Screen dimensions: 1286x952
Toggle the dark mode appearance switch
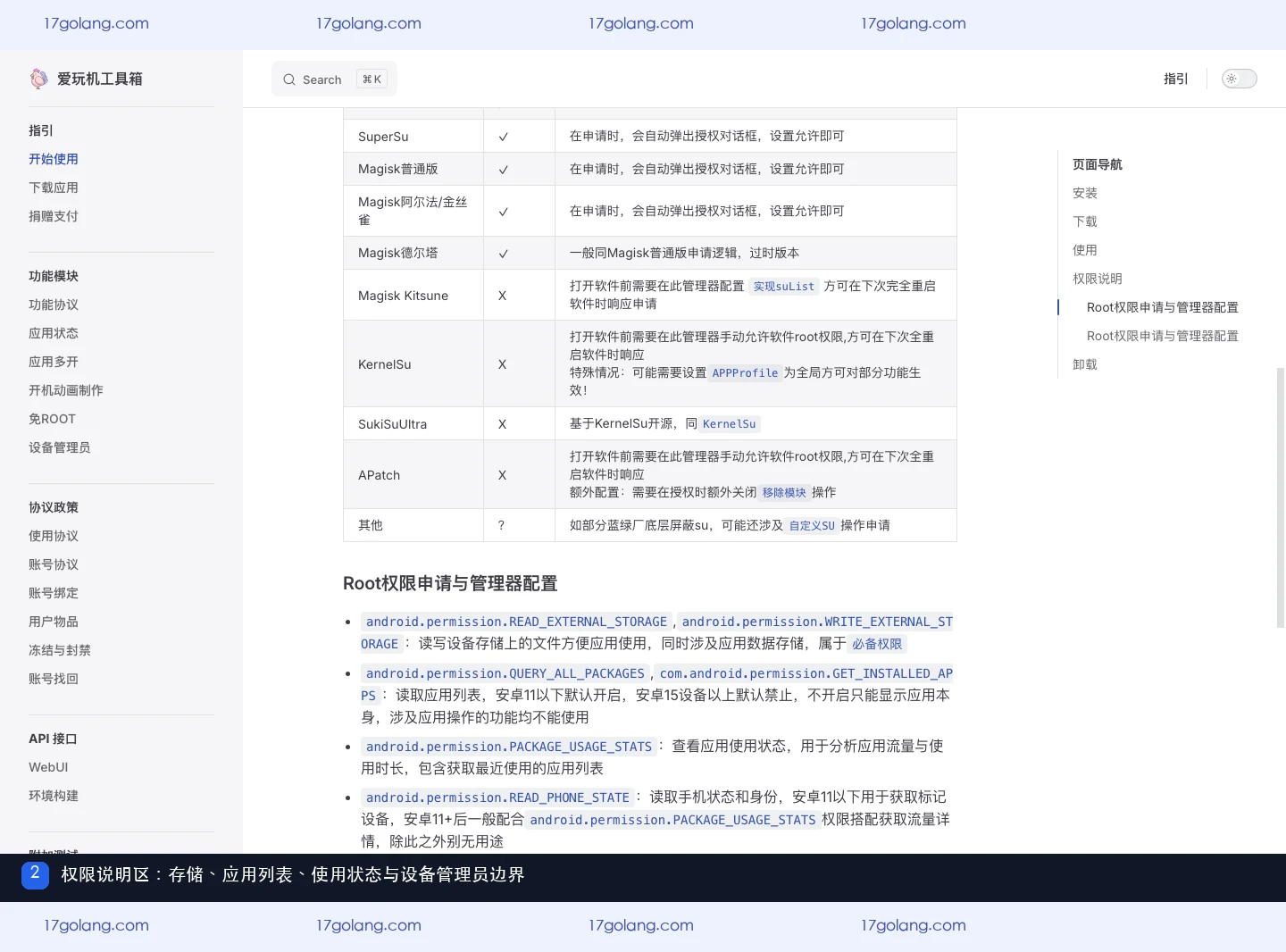tap(1240, 79)
